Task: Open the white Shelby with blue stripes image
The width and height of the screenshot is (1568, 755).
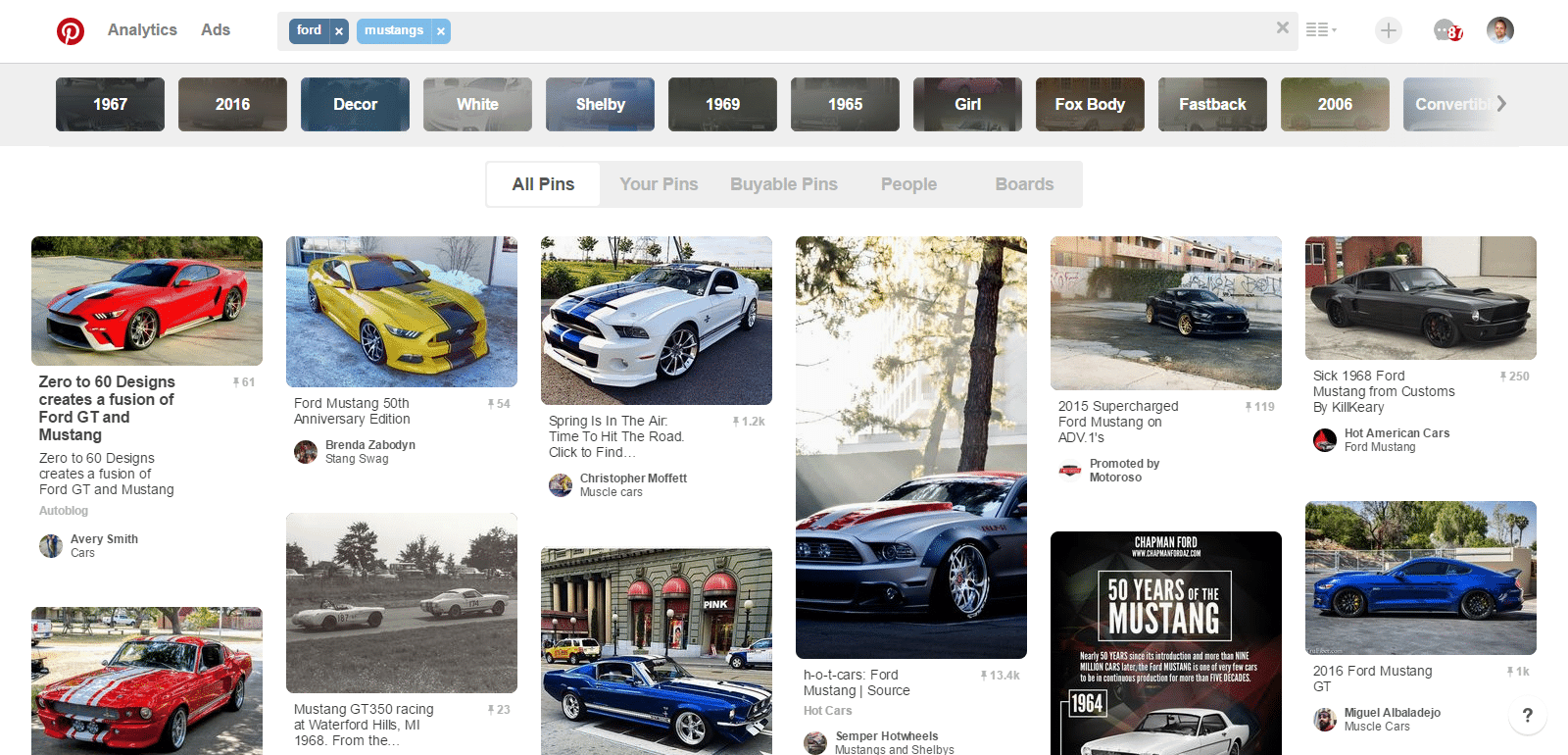Action: pyautogui.click(x=657, y=321)
